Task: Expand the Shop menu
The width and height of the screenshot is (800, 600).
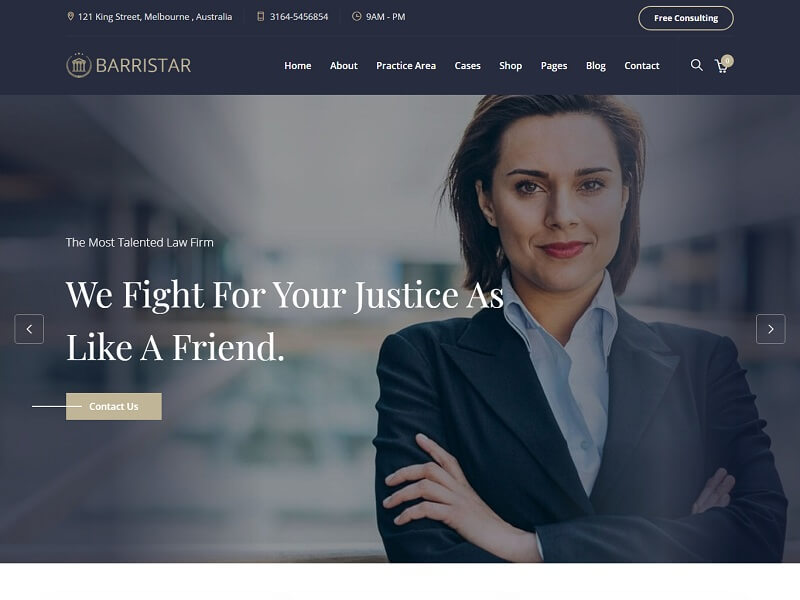Action: click(x=510, y=66)
